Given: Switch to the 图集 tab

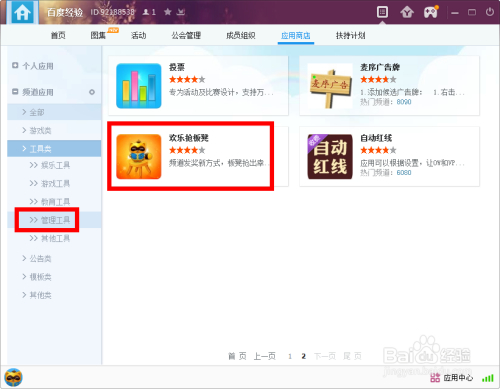Looking at the screenshot, I should coord(98,35).
